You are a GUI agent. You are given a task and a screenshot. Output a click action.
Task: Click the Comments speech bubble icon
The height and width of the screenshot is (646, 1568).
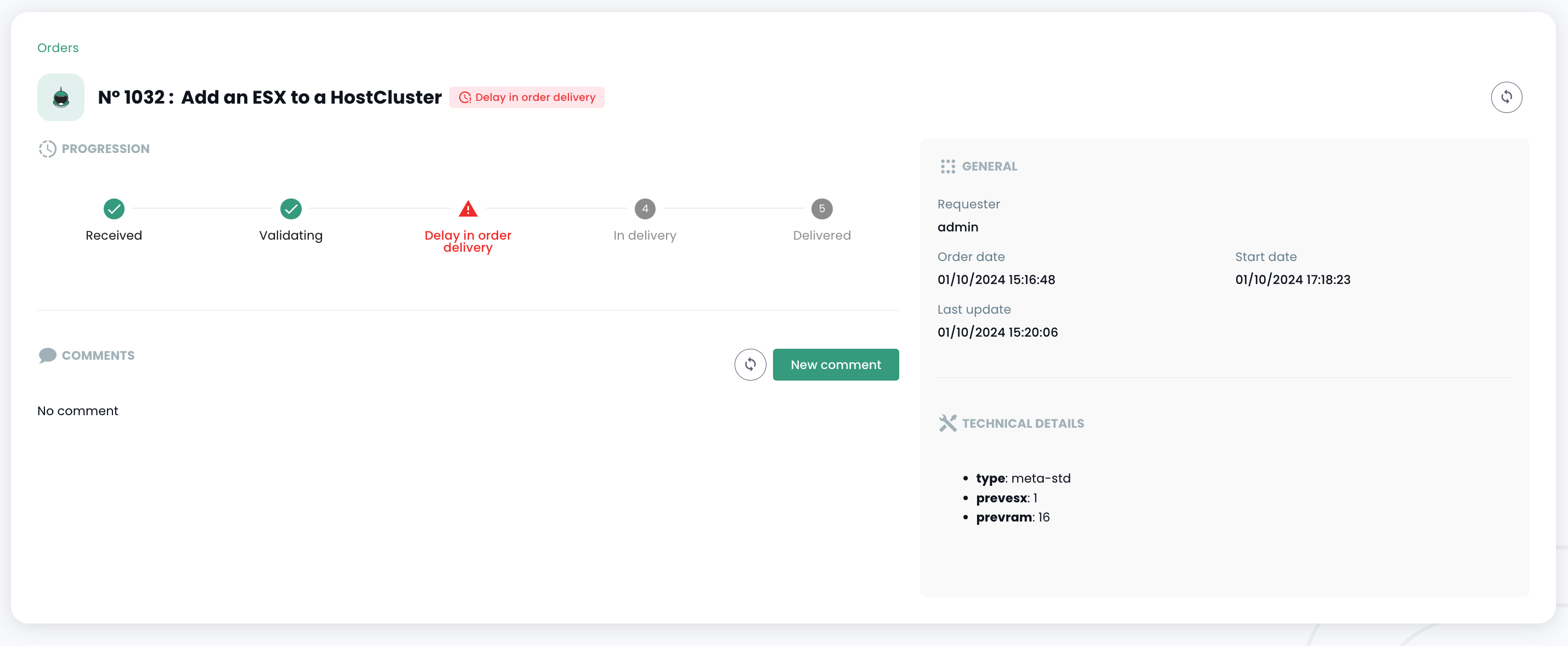point(48,355)
